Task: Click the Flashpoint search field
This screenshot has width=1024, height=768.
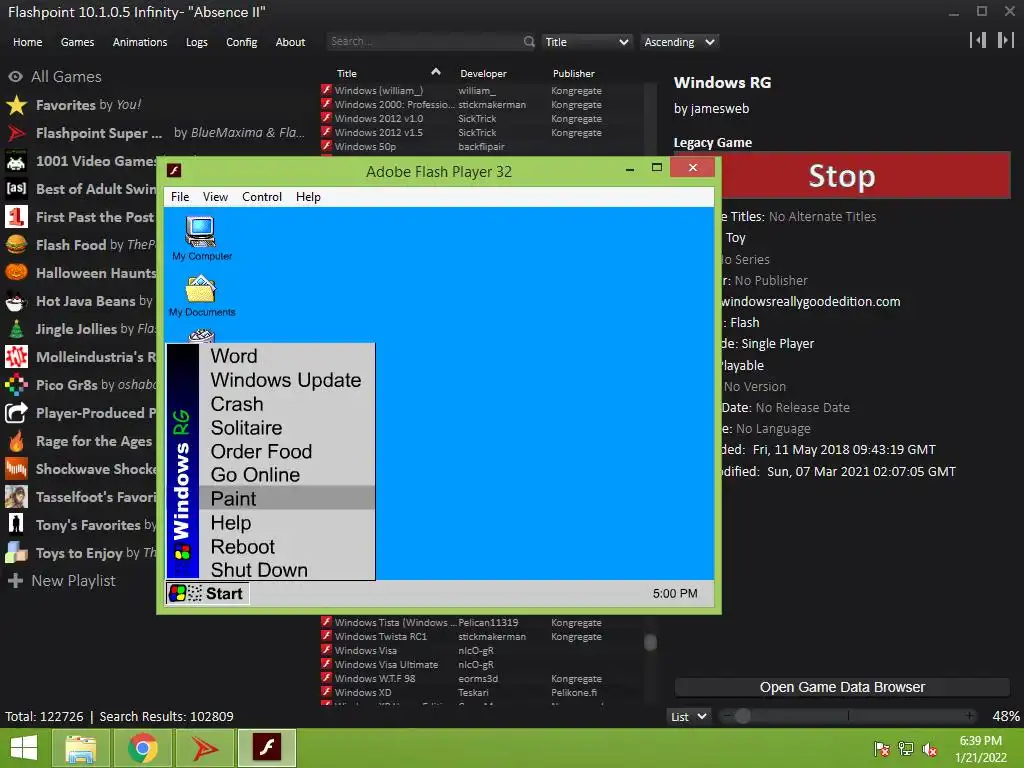Action: pos(423,41)
